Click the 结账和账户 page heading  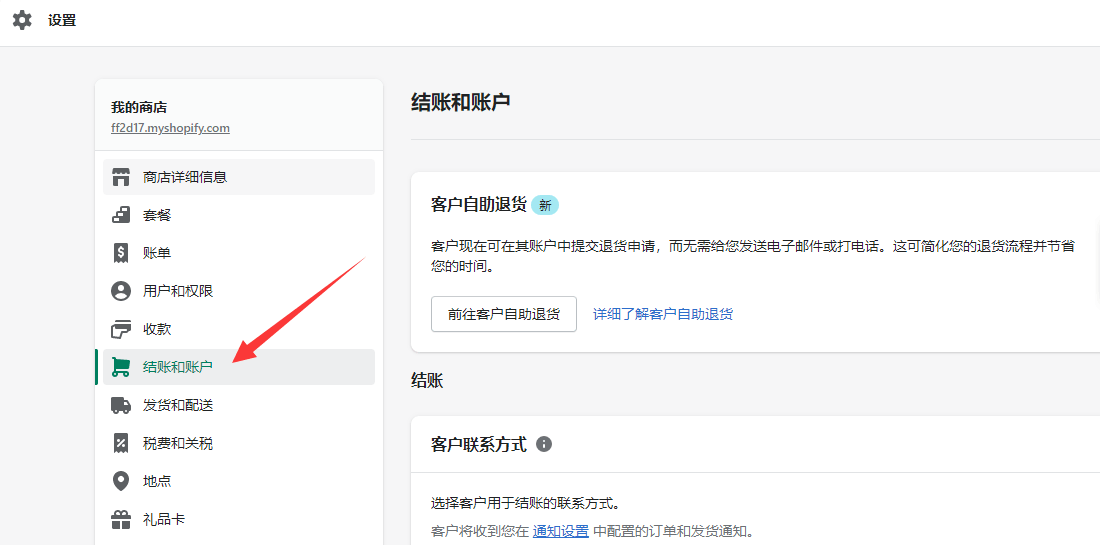(460, 102)
